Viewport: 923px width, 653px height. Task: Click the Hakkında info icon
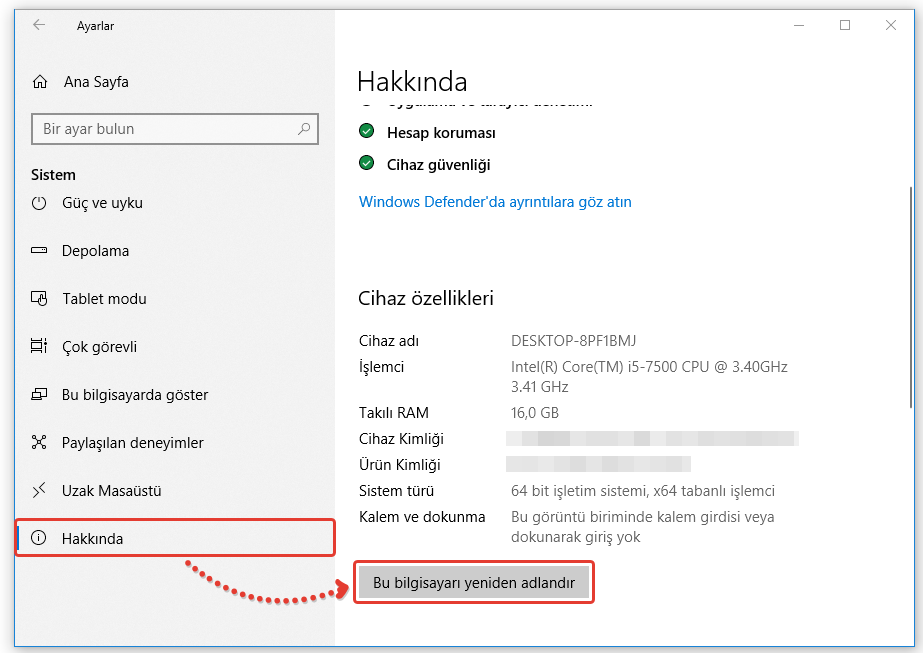pos(40,539)
